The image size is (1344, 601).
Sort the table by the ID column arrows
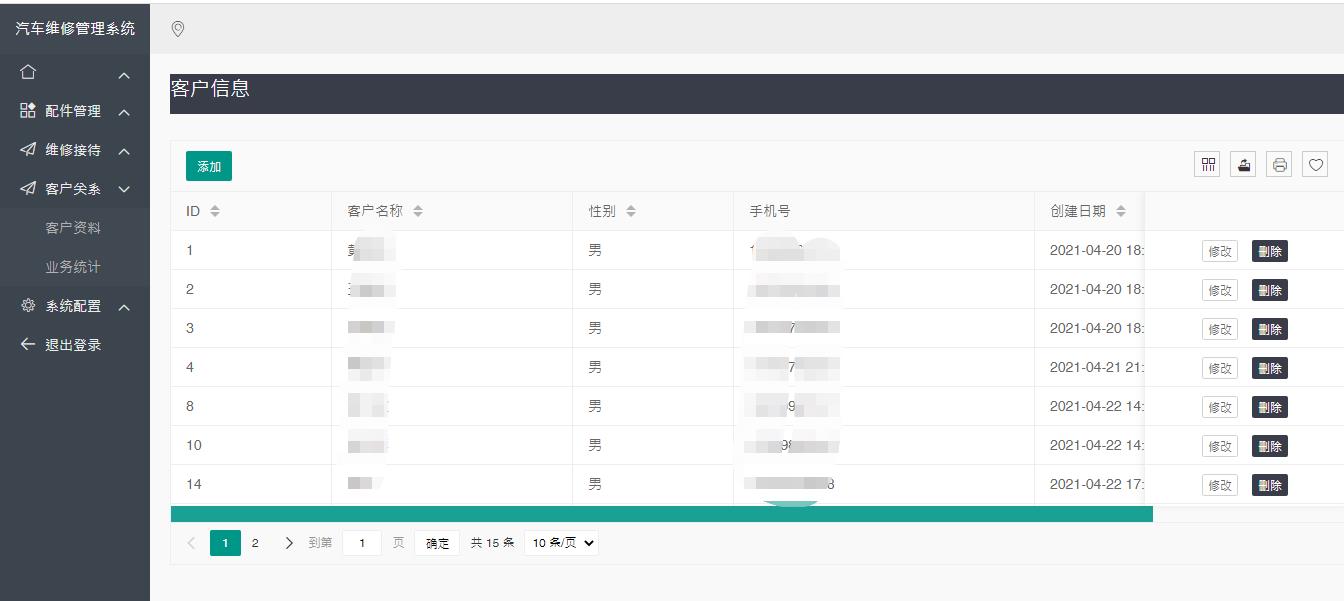(x=214, y=211)
